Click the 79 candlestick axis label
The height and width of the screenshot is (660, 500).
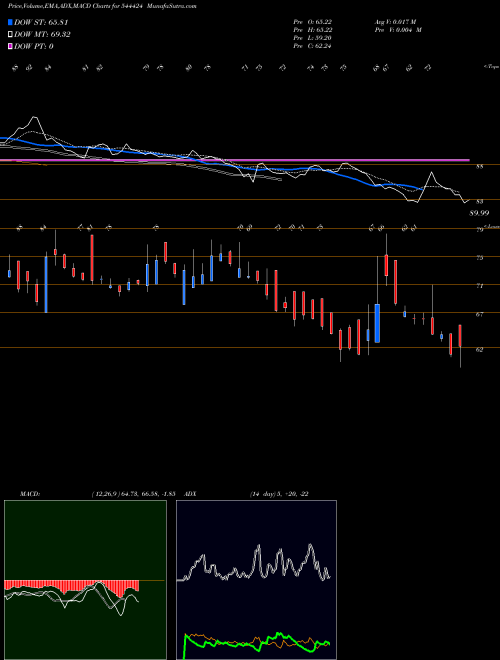pyautogui.click(x=480, y=230)
